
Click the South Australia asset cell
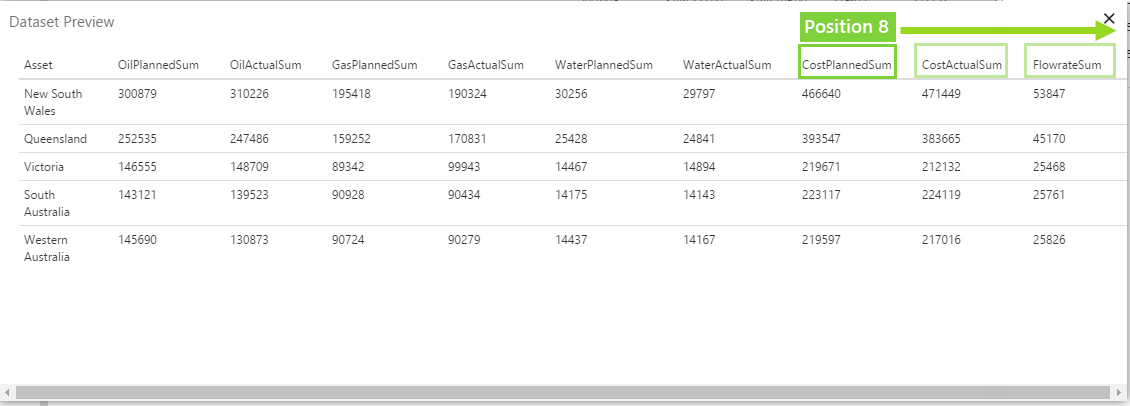pos(47,203)
